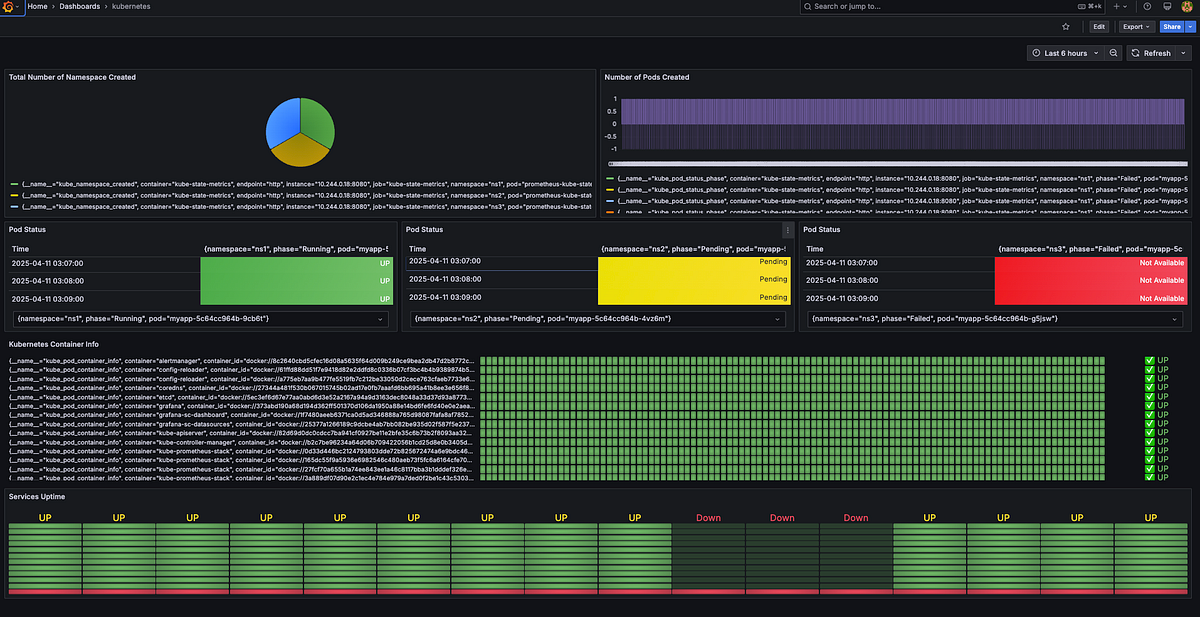
Task: Open the ns1 Running pod variable dropdown
Action: point(195,320)
